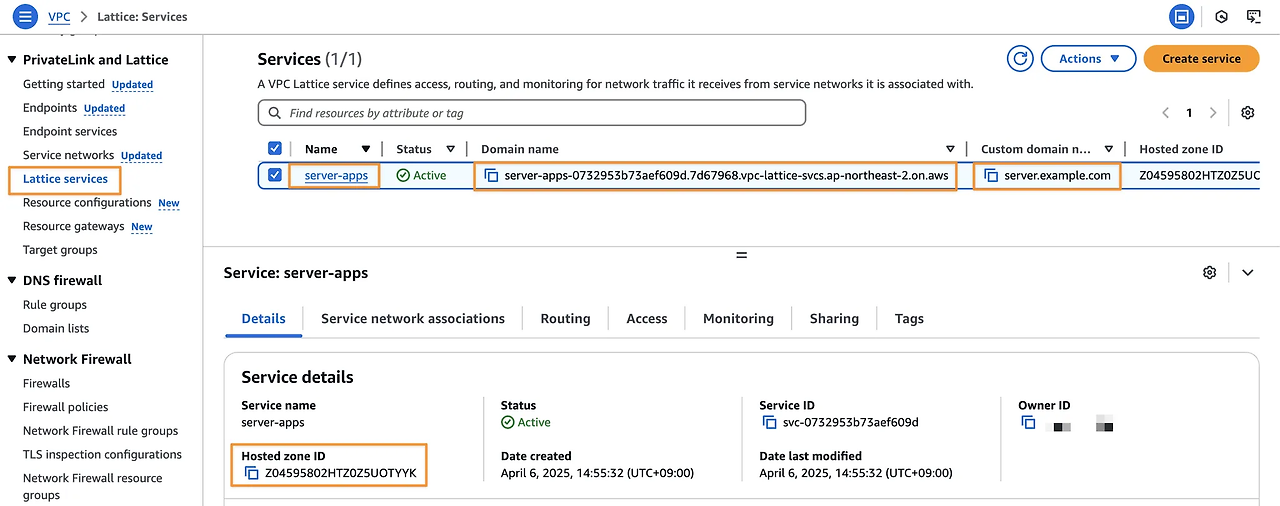Click the Find resources search field

531,113
